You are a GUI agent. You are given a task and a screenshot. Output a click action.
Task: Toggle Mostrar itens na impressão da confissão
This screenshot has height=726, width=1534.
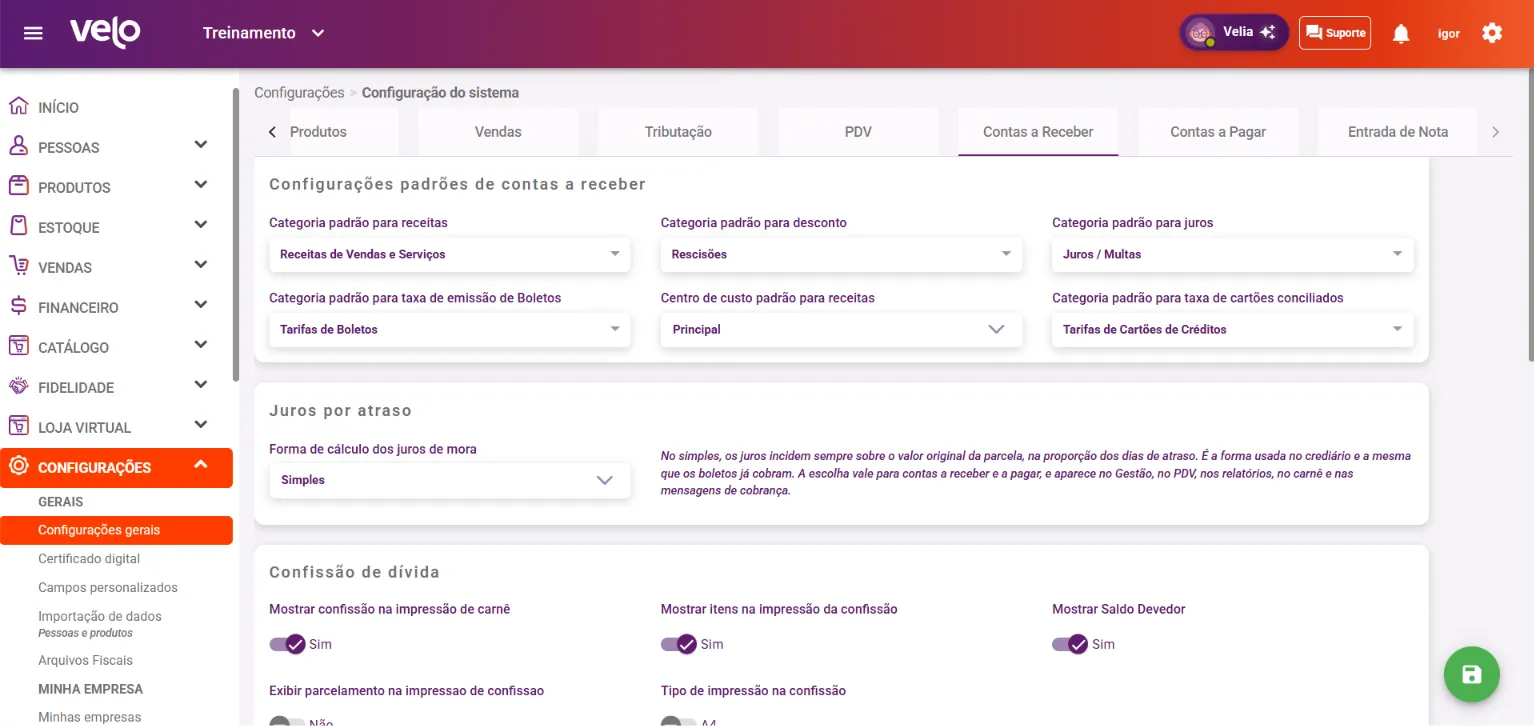tap(679, 644)
